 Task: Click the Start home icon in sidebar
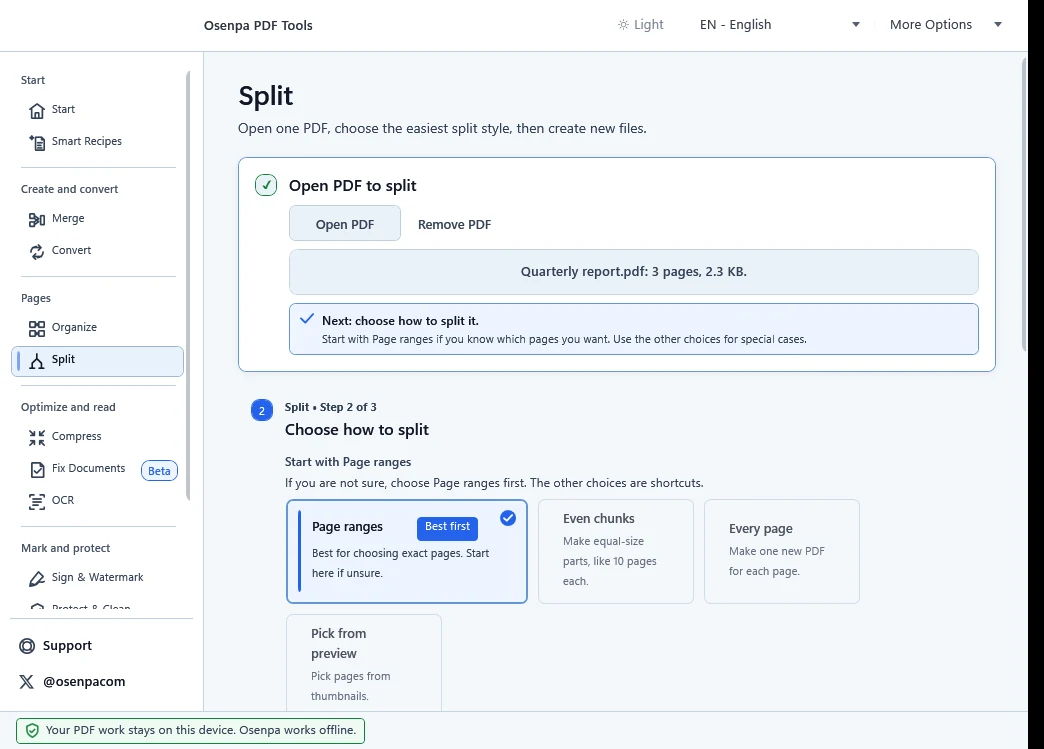[37, 110]
